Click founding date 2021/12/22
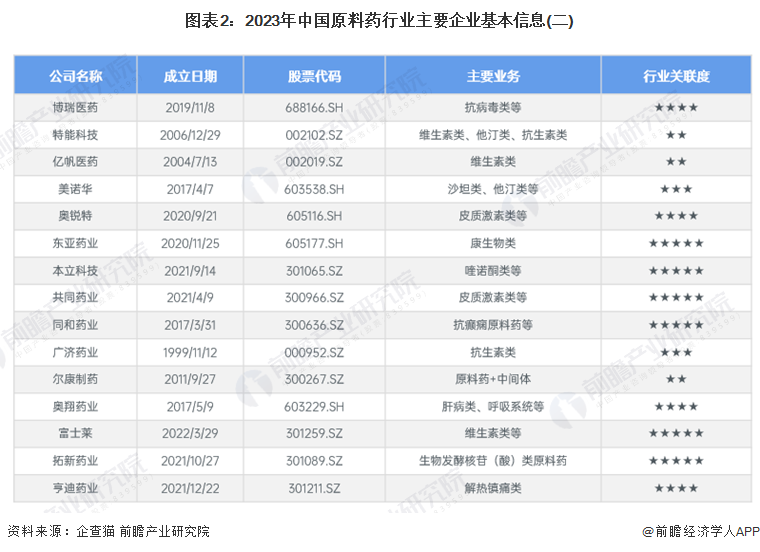Viewport: 760px width, 552px height. point(190,488)
